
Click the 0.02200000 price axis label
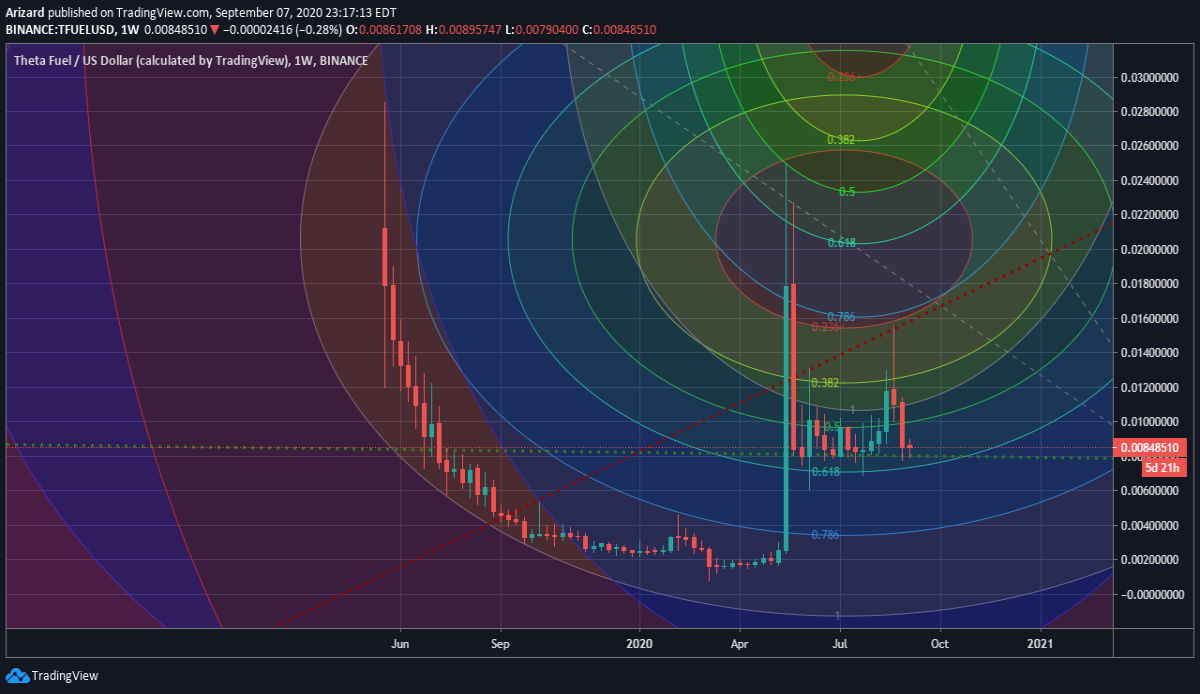pos(1149,215)
